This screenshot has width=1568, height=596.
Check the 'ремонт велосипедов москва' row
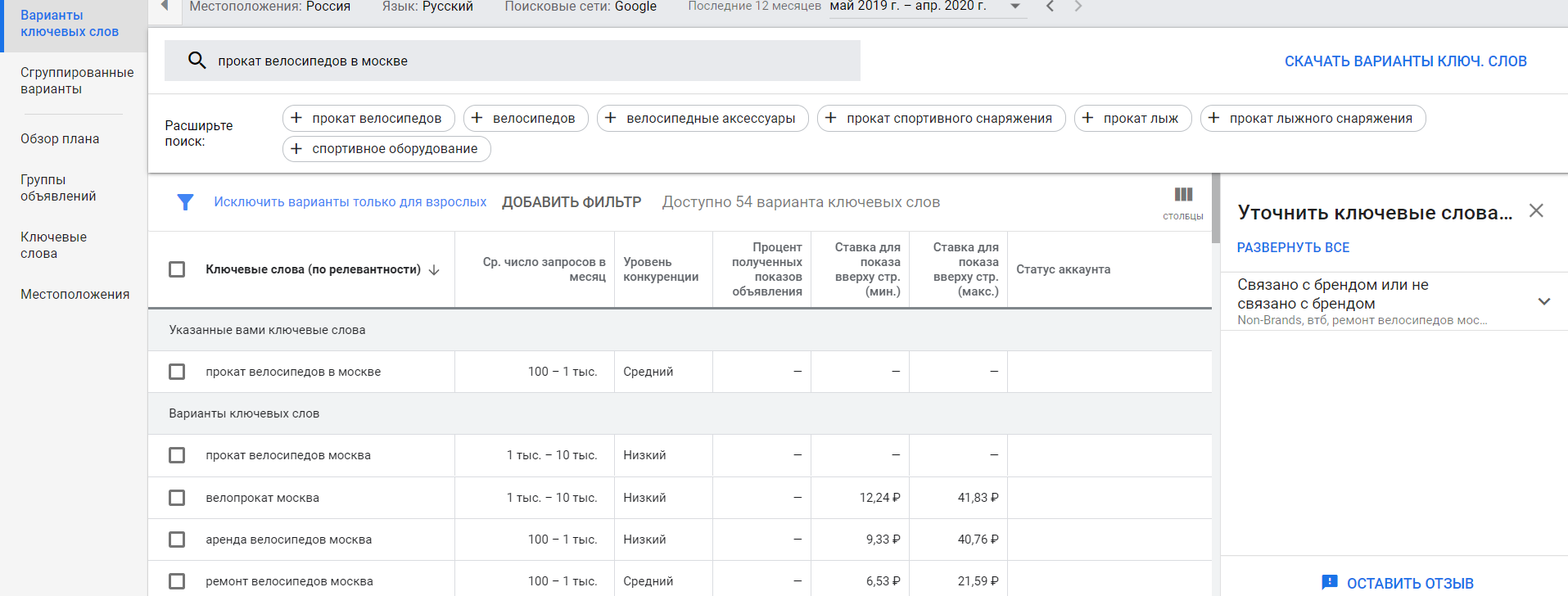tap(177, 581)
